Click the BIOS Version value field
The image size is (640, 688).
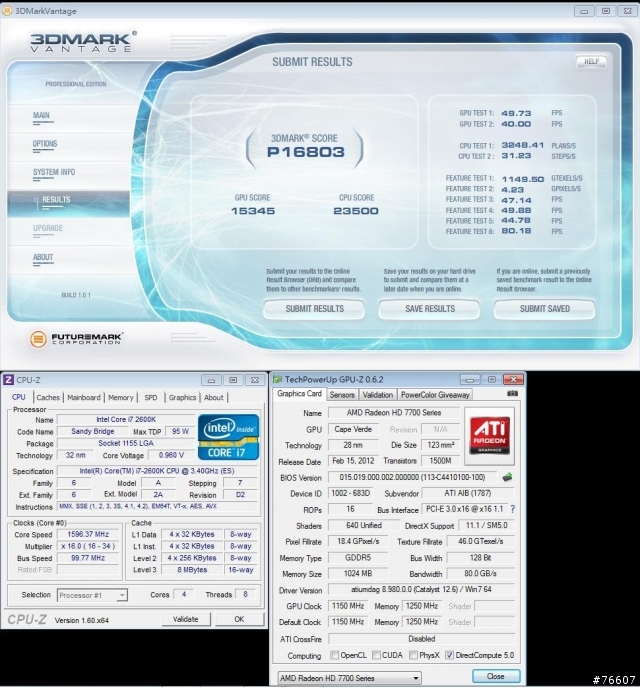click(x=412, y=477)
